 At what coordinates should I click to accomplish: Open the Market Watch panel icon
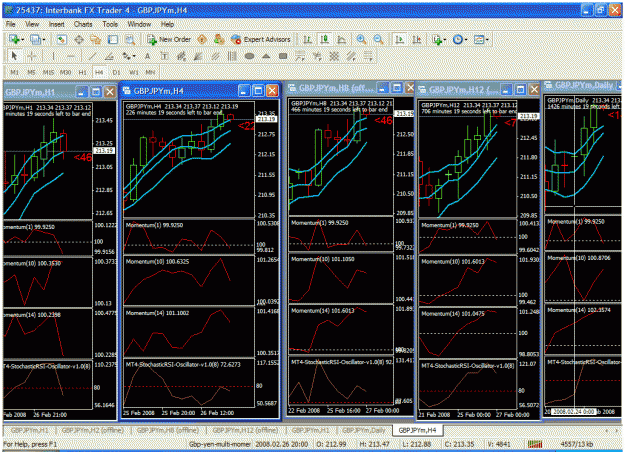[x=61, y=39]
